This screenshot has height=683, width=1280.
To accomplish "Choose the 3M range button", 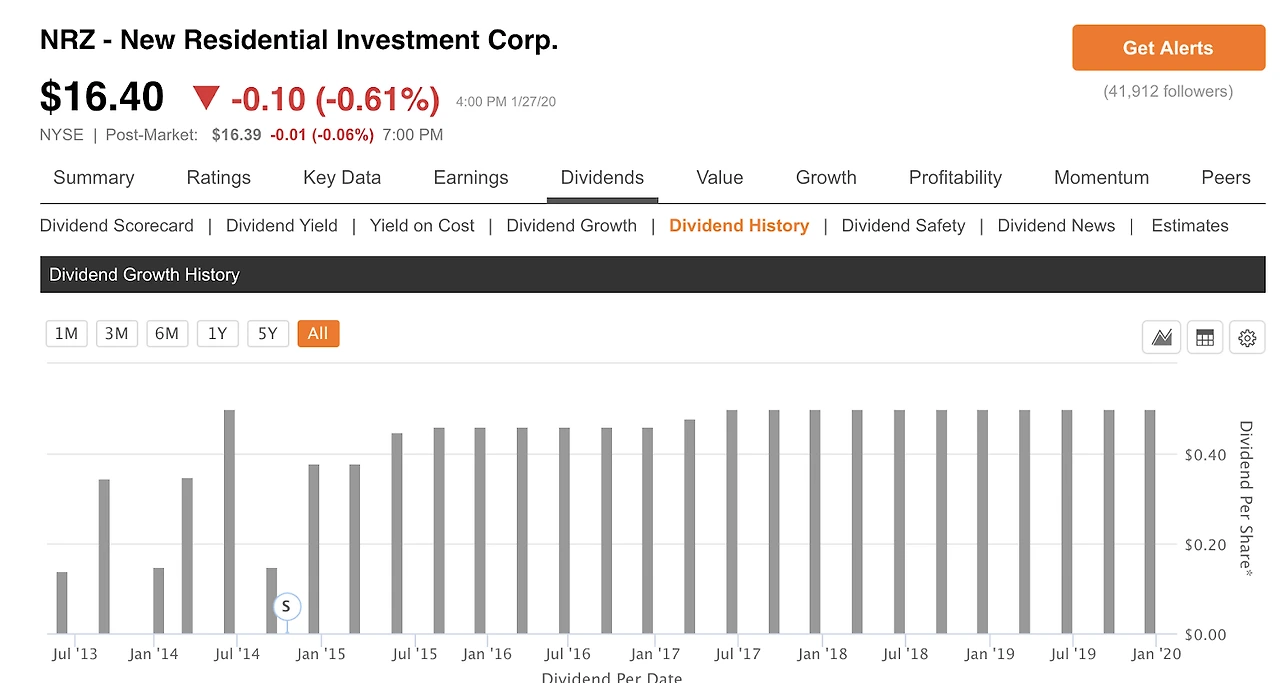I will 117,334.
